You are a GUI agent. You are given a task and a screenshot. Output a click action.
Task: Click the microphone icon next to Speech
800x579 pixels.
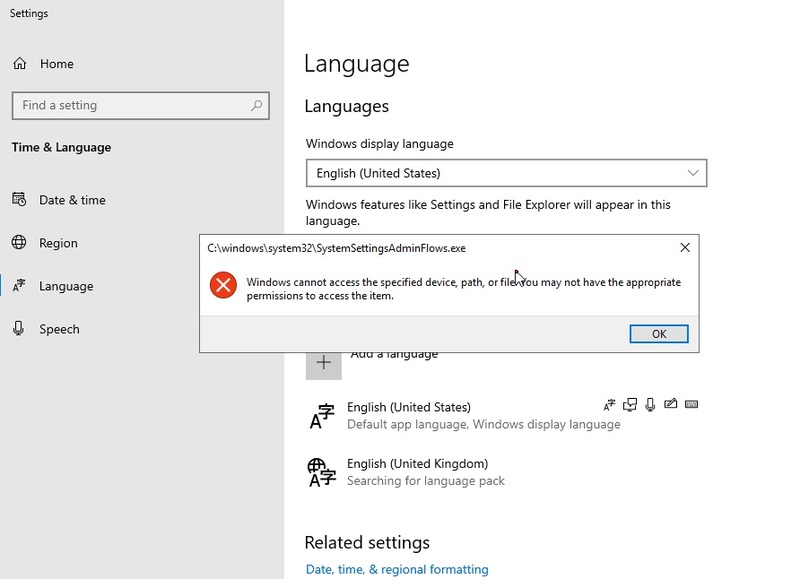pyautogui.click(x=18, y=328)
